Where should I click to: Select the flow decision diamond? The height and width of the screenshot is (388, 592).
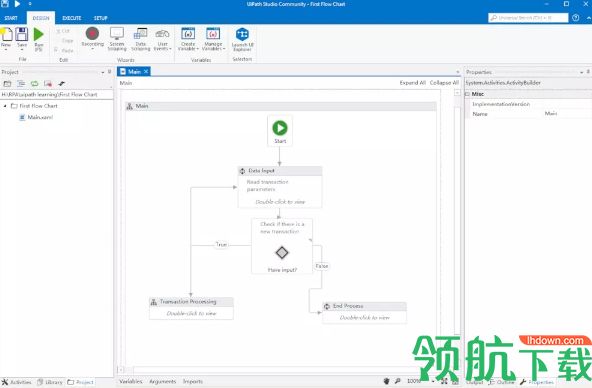(282, 253)
